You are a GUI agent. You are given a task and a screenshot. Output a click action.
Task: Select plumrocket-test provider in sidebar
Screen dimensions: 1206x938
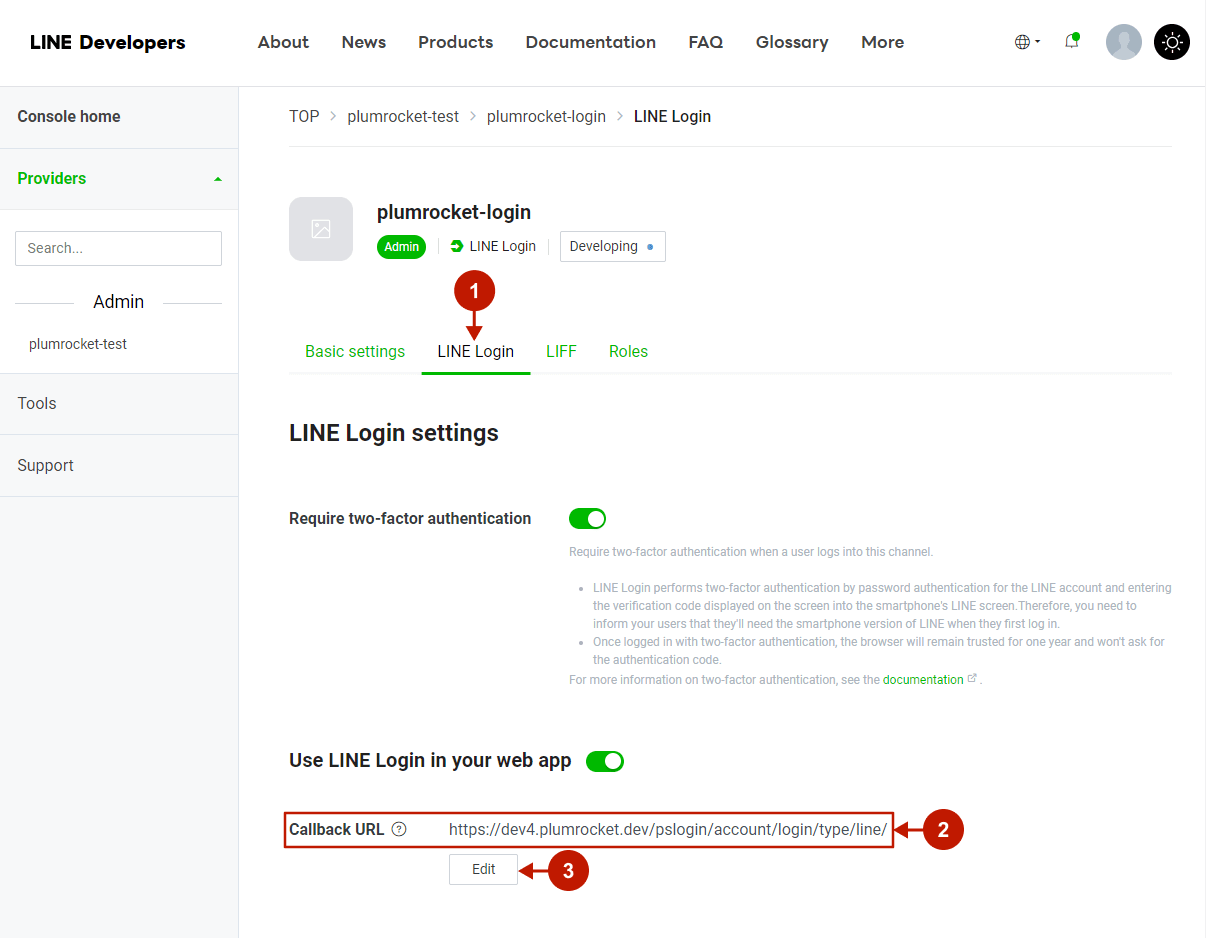click(78, 344)
